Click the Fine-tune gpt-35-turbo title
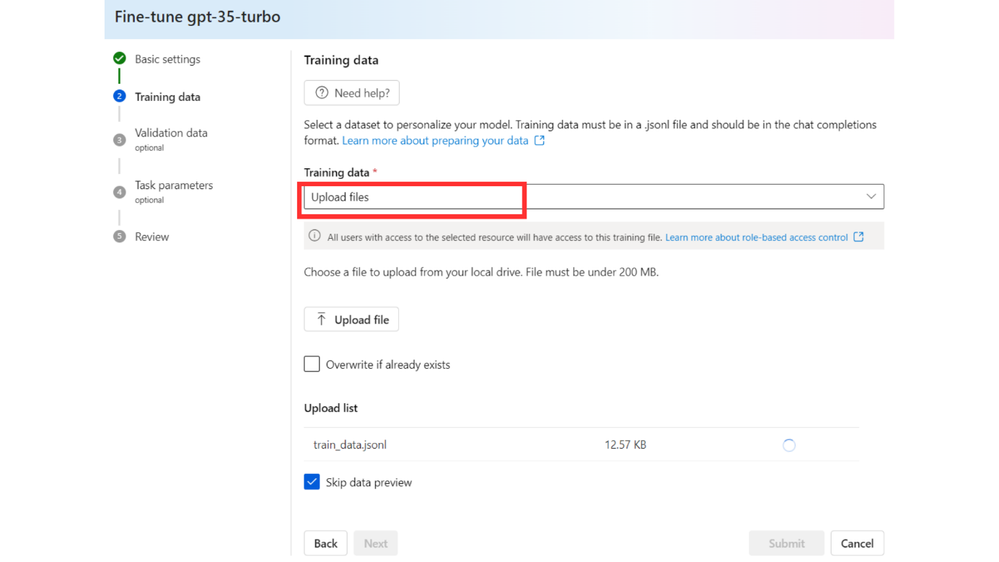 tap(198, 17)
